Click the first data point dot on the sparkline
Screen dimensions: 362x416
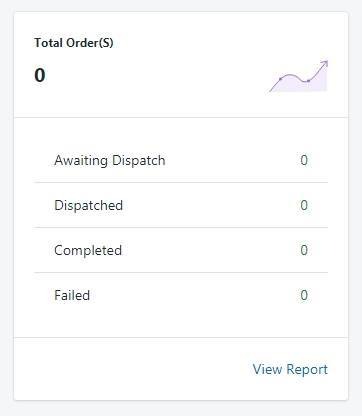[x=281, y=79]
